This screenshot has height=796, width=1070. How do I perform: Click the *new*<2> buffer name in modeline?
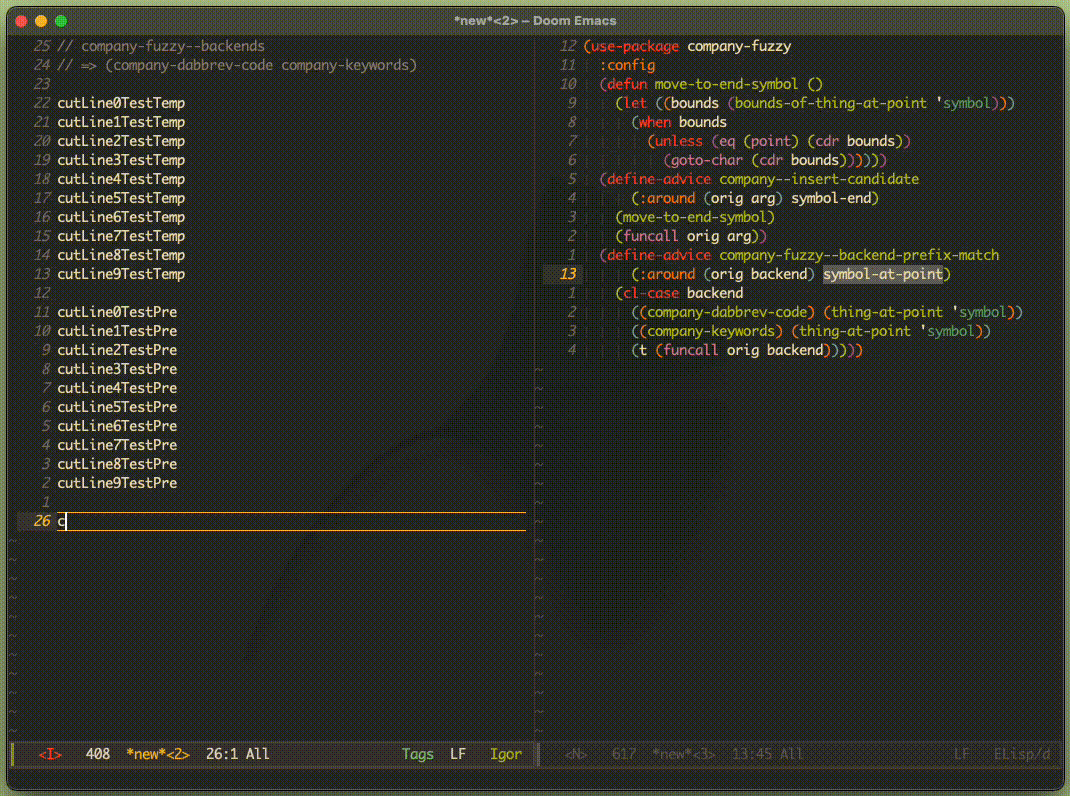tap(158, 754)
